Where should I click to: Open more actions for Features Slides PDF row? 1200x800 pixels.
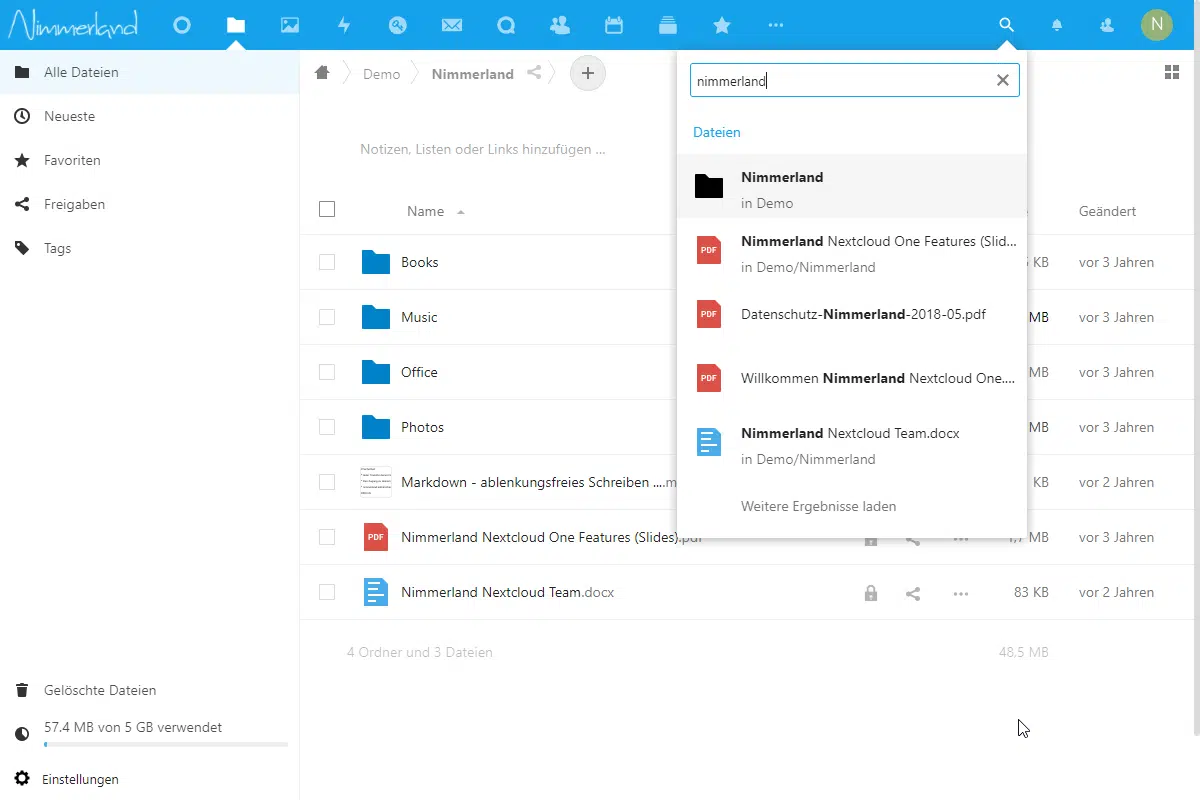[961, 538]
